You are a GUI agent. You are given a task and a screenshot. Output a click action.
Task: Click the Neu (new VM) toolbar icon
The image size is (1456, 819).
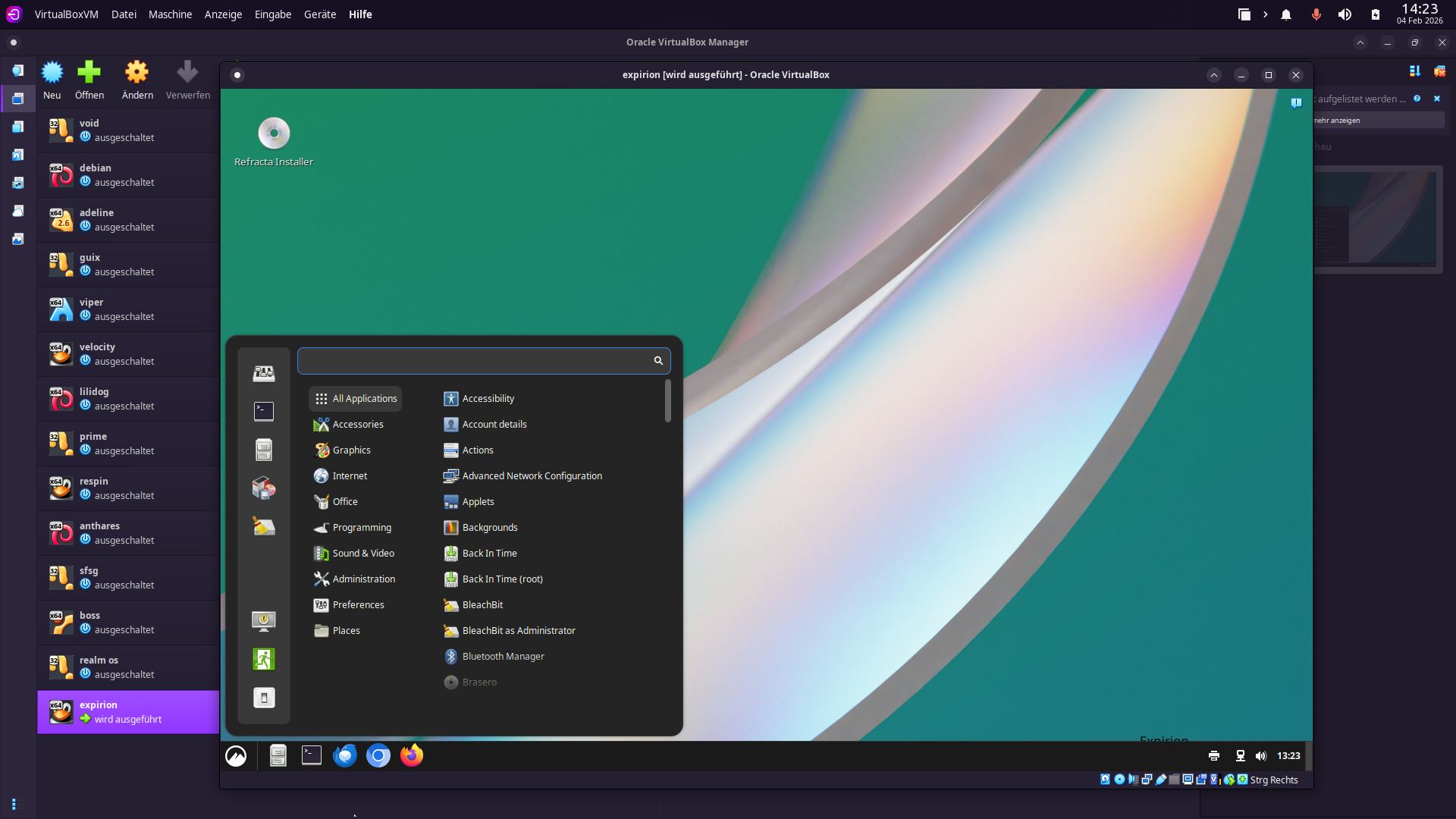pos(52,73)
